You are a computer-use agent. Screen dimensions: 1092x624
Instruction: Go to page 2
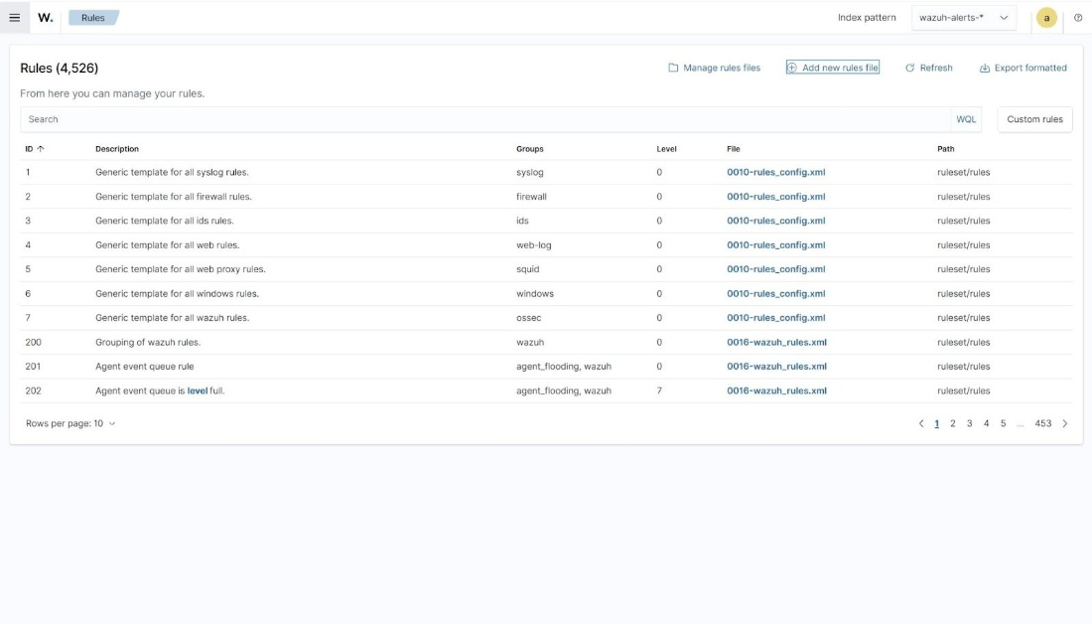pos(953,423)
